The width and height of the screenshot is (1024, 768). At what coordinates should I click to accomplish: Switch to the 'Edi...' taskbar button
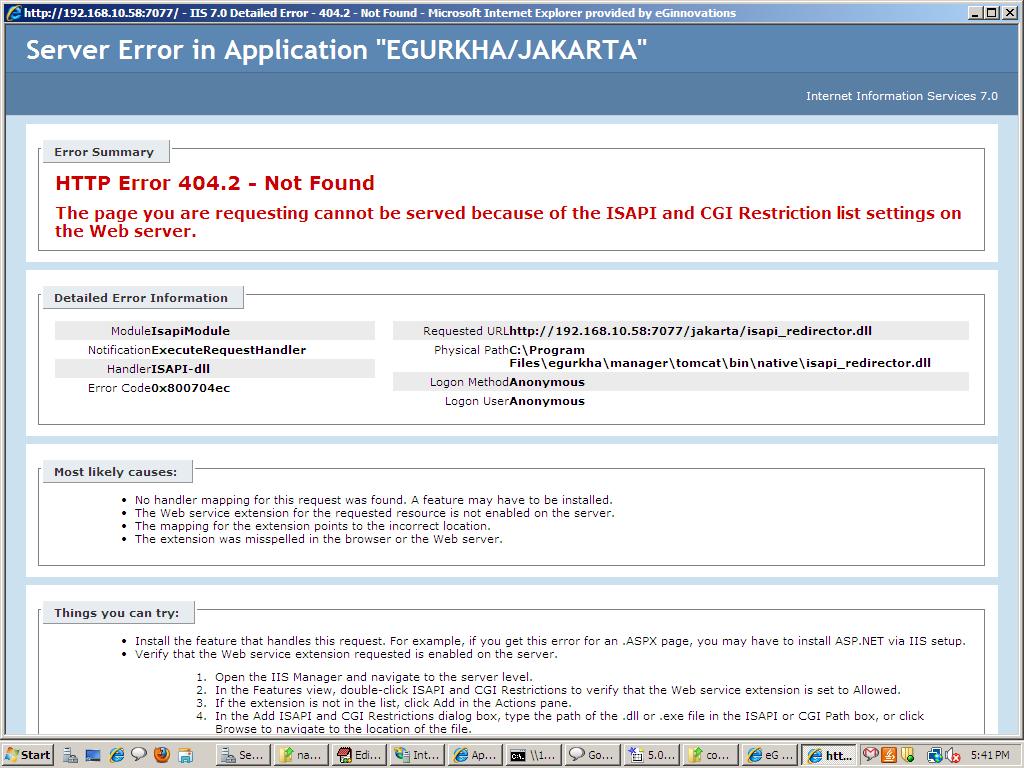[358, 755]
